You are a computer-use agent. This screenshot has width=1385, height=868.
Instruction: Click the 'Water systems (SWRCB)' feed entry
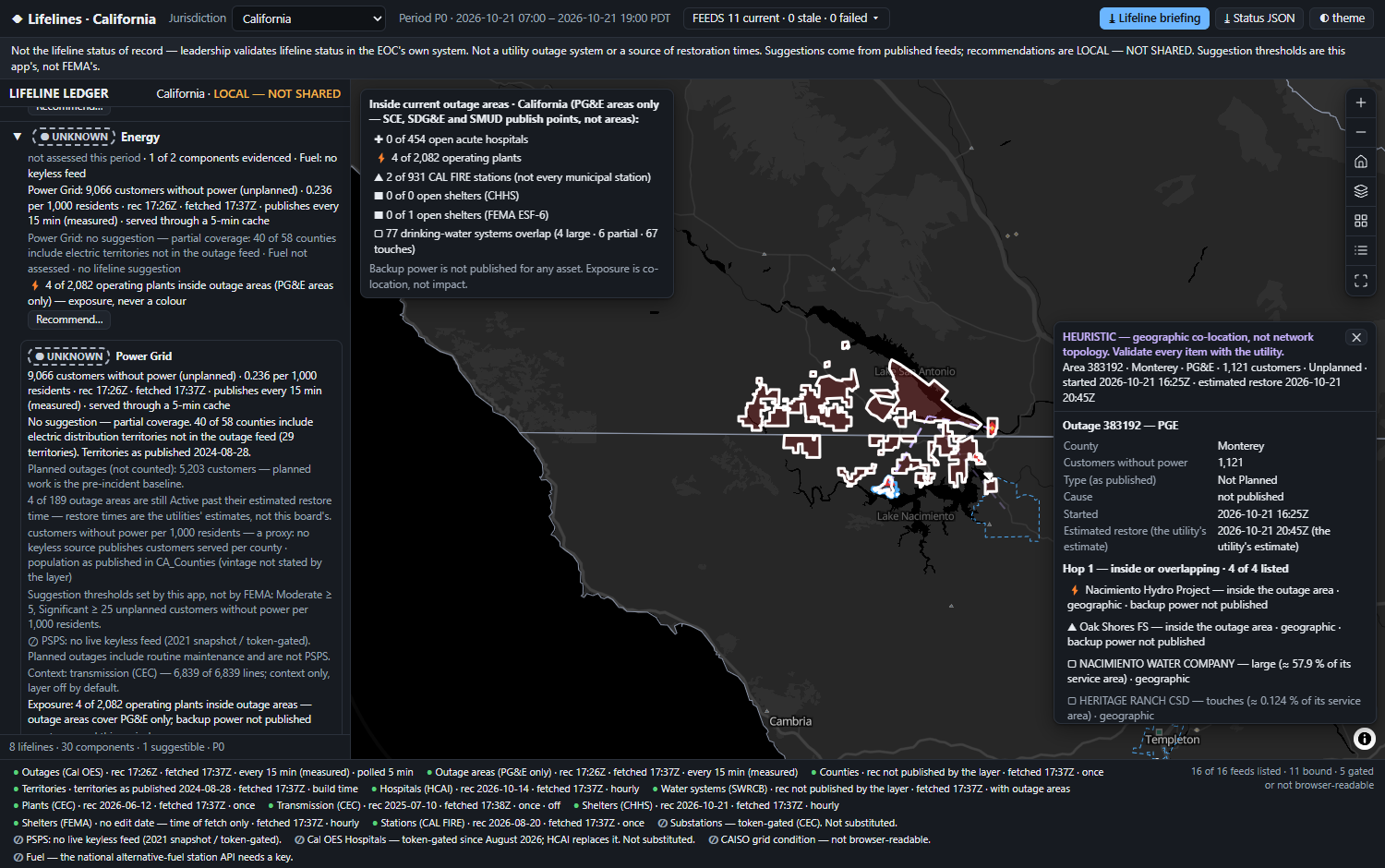861,789
